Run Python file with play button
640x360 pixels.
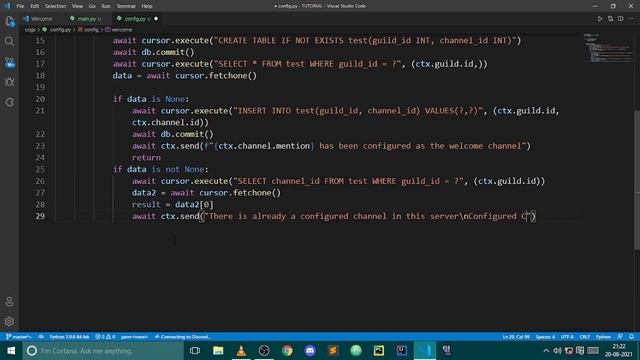[600, 19]
